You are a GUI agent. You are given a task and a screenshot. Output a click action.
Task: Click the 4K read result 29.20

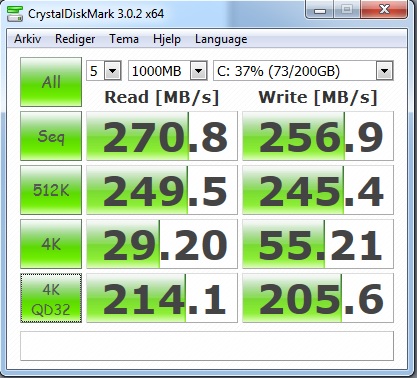tap(162, 244)
